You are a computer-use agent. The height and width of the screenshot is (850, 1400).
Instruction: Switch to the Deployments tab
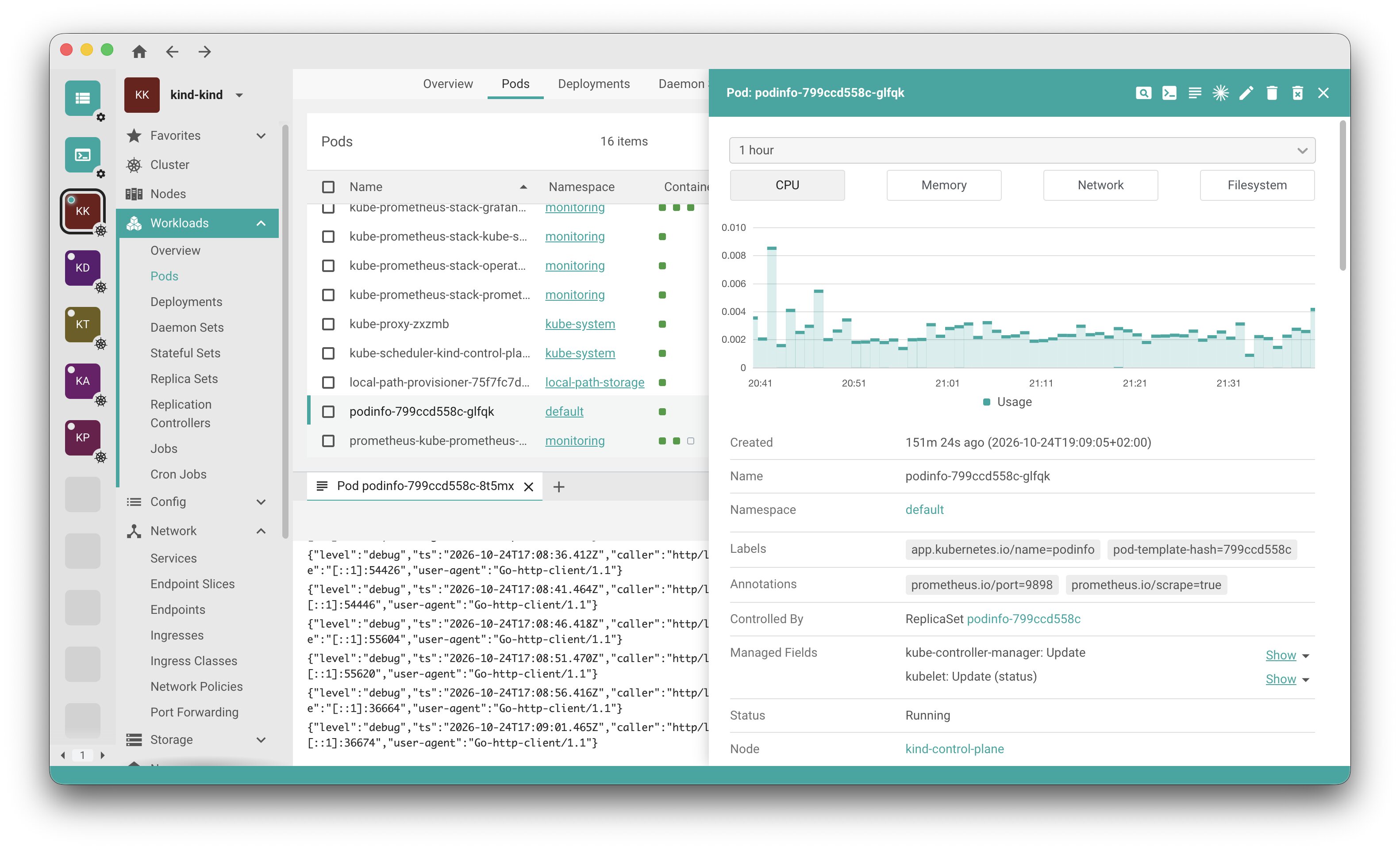pyautogui.click(x=594, y=84)
